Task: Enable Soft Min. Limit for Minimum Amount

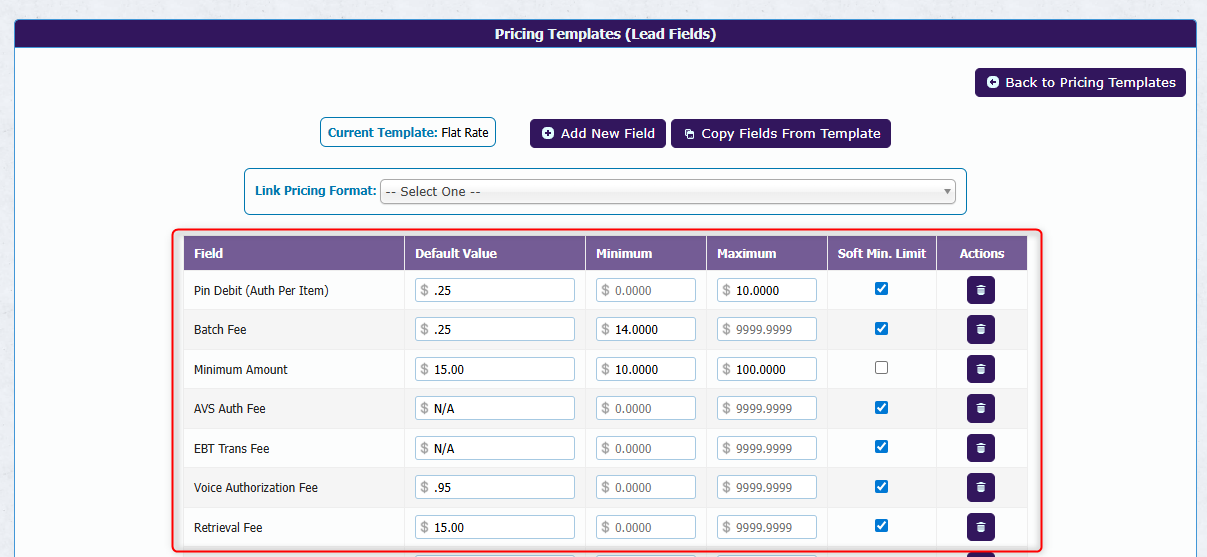Action: (x=881, y=367)
